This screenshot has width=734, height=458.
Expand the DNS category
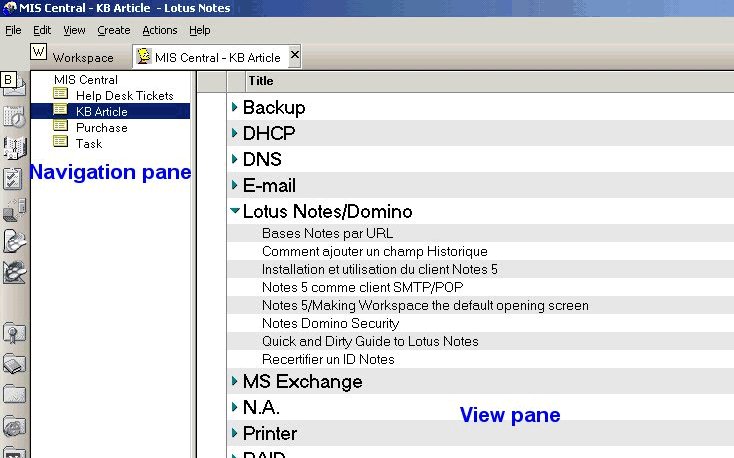tap(235, 159)
